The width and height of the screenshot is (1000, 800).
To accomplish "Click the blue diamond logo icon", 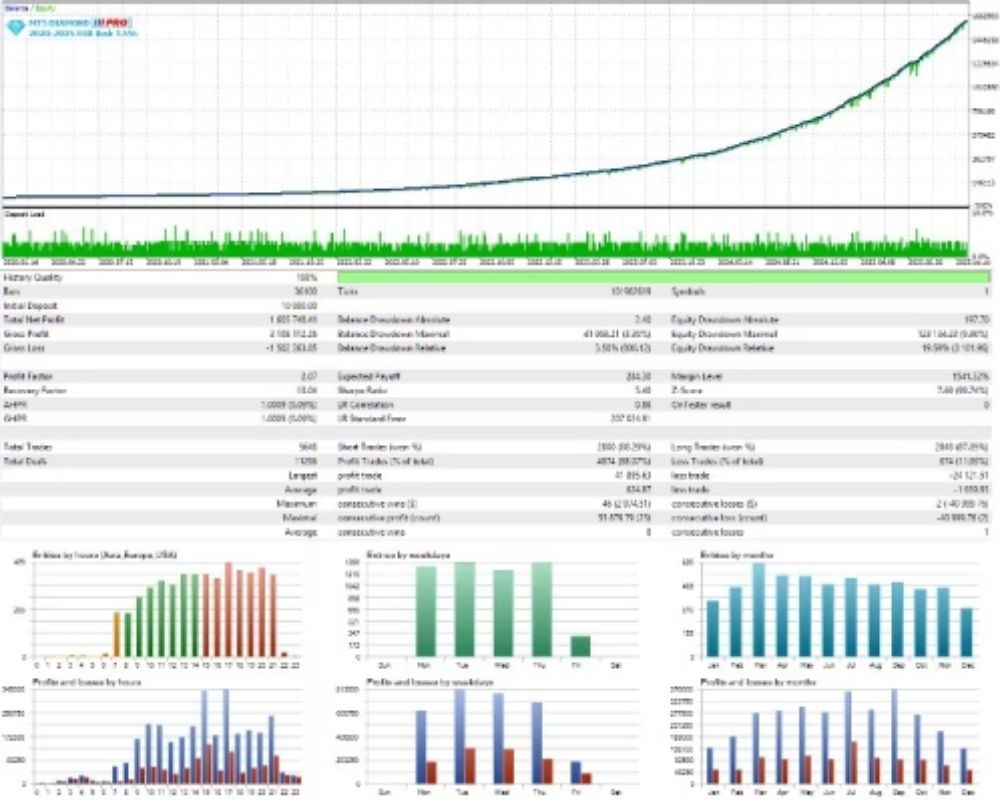I will [x=15, y=27].
